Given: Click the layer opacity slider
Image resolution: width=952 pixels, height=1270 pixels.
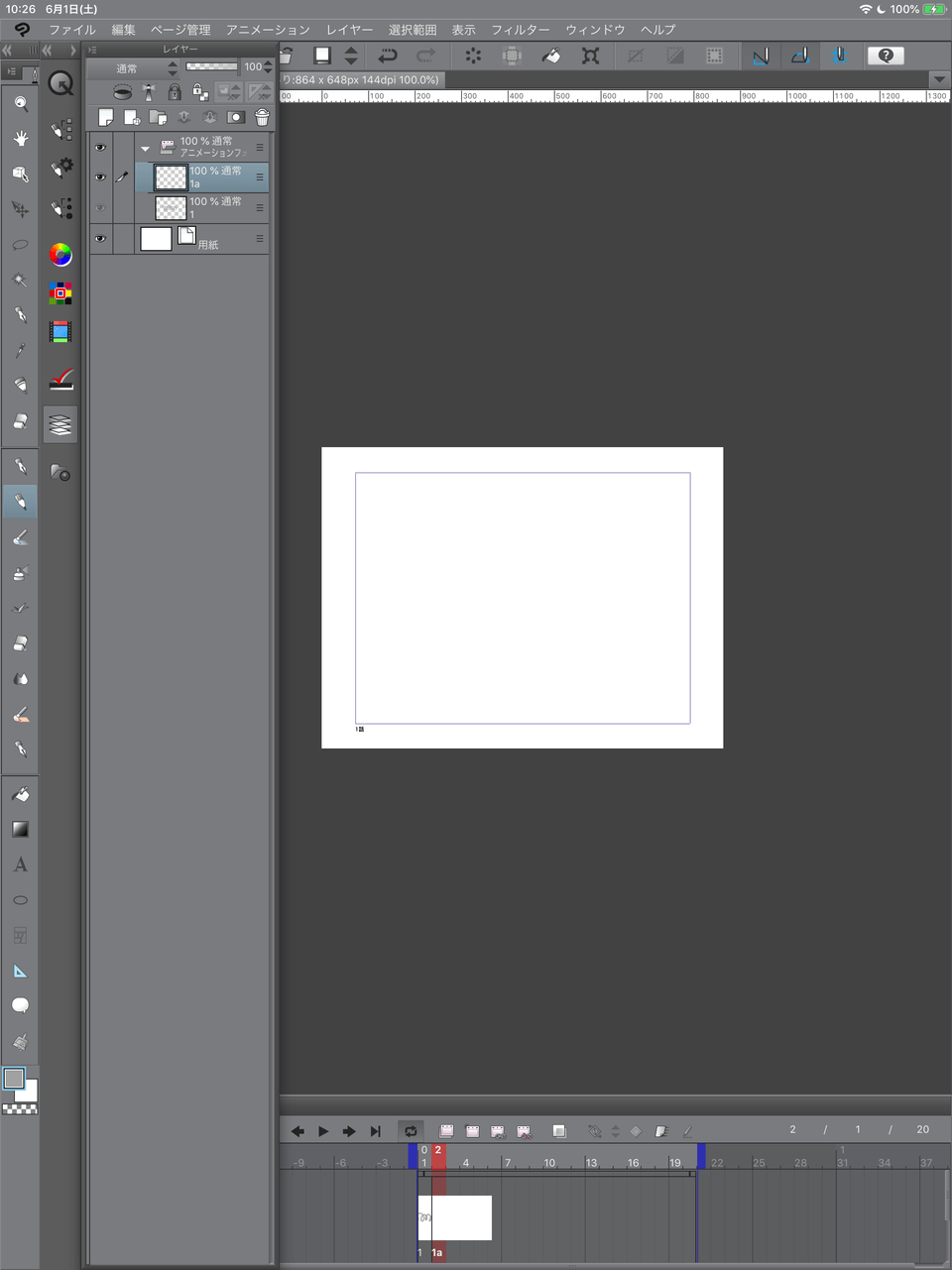Looking at the screenshot, I should tap(211, 67).
